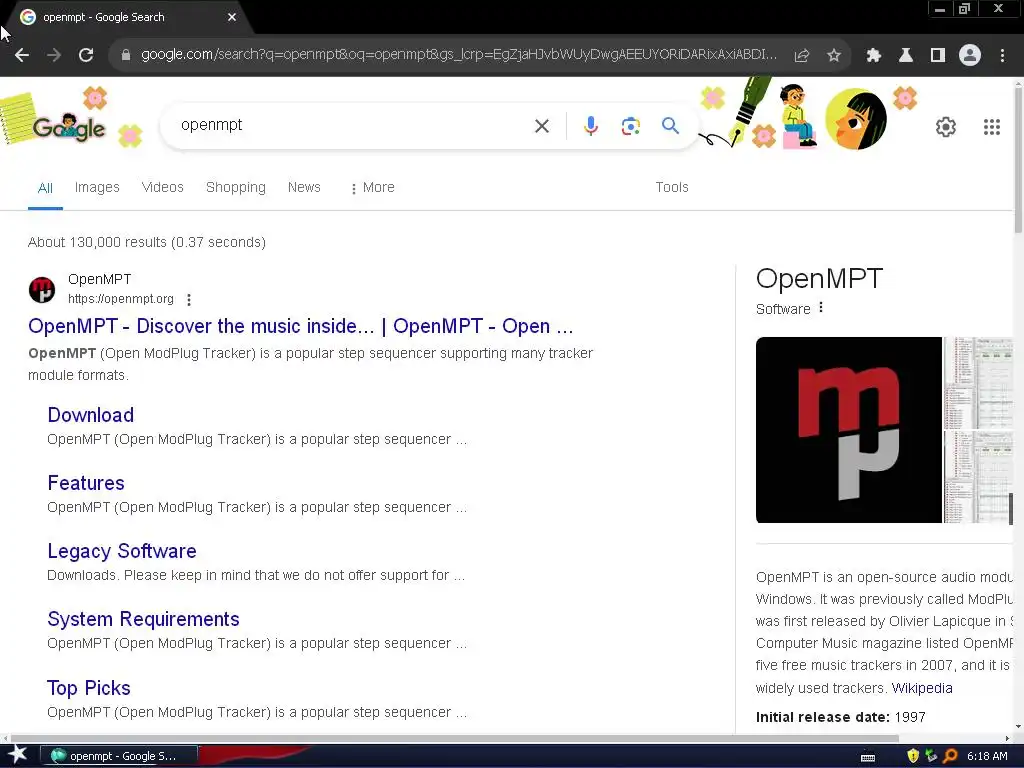Click the OpenMPT result favicon

click(42, 289)
